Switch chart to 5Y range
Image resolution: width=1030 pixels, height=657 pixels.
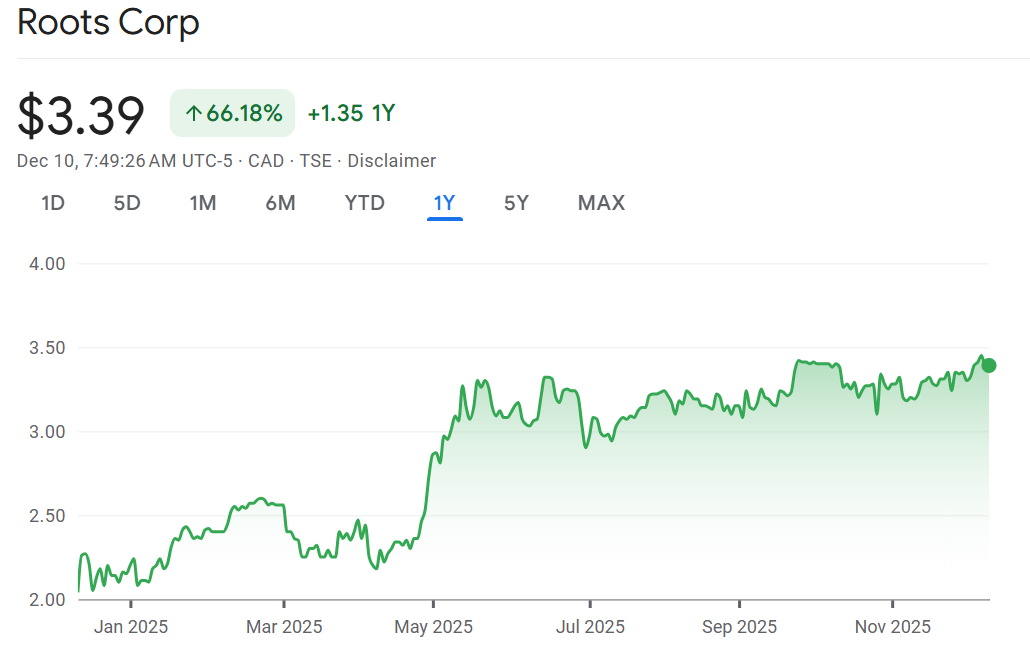(x=516, y=203)
